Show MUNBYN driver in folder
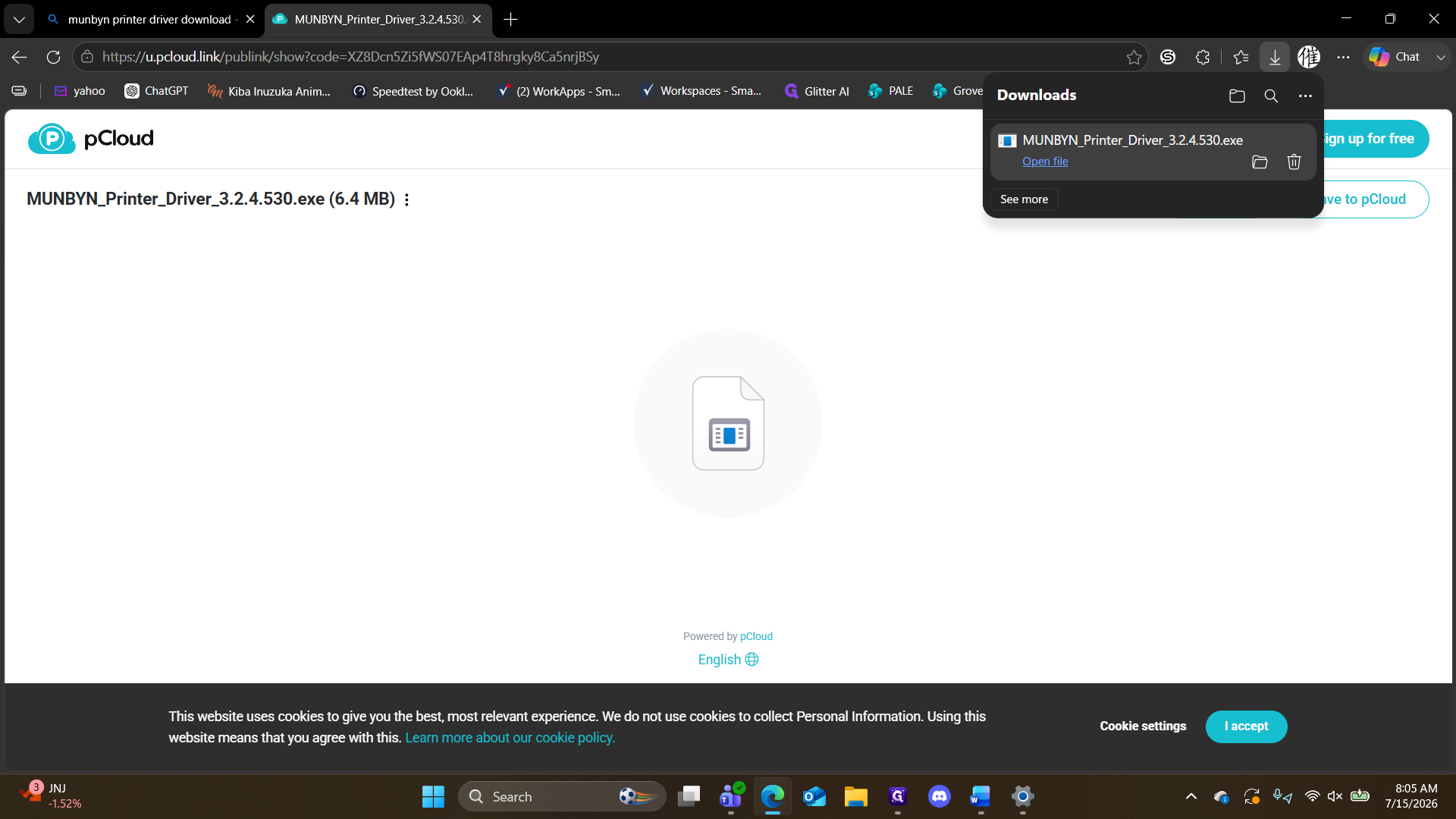Viewport: 1456px width, 819px height. click(1260, 162)
